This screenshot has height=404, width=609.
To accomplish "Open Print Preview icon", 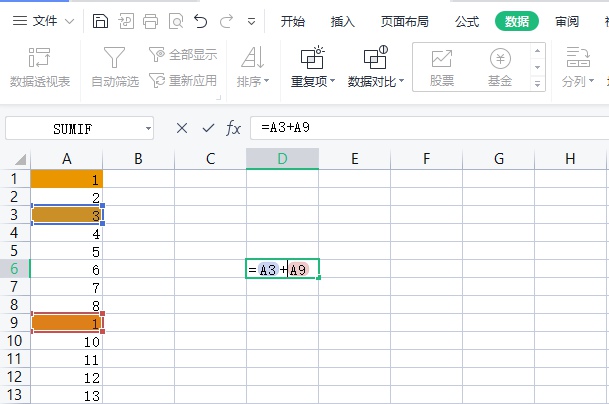I will pos(176,21).
